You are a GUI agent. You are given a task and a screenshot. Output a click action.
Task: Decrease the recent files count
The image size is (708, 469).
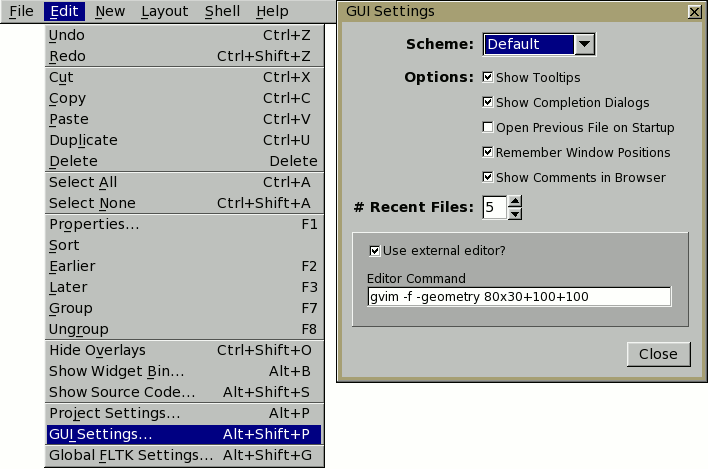pos(515,213)
